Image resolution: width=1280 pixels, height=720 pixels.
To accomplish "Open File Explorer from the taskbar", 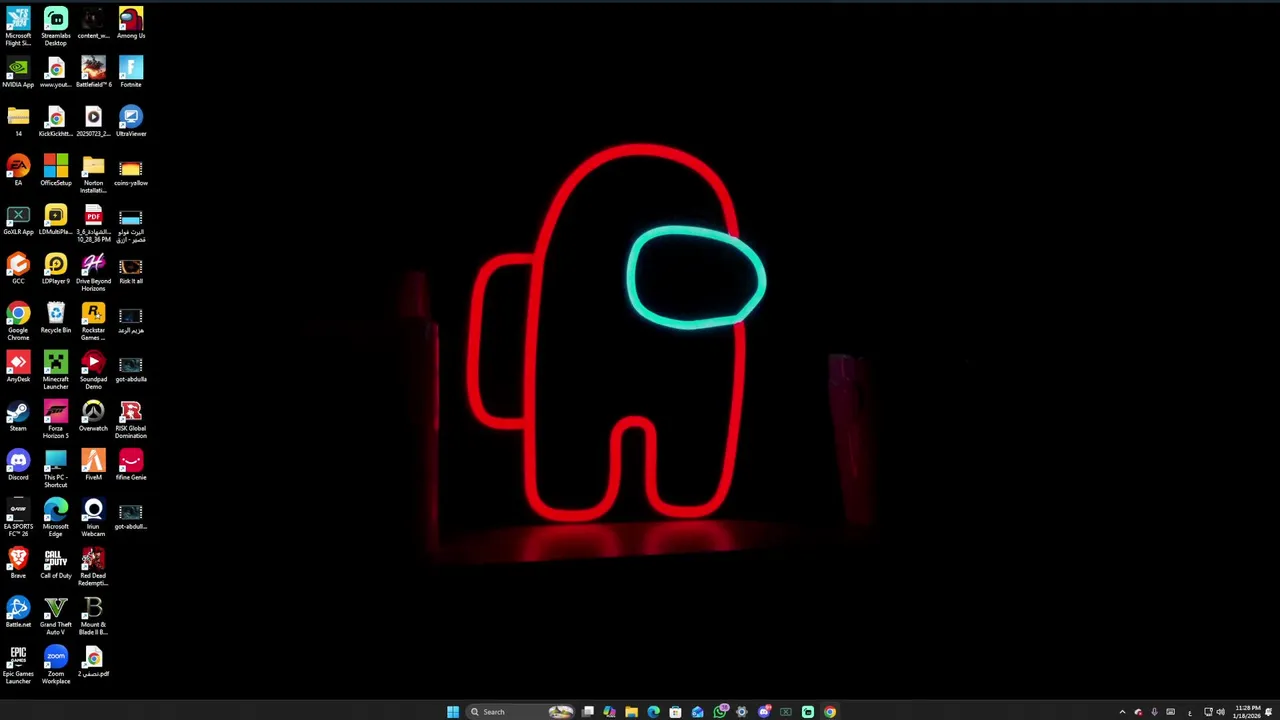I will click(631, 712).
